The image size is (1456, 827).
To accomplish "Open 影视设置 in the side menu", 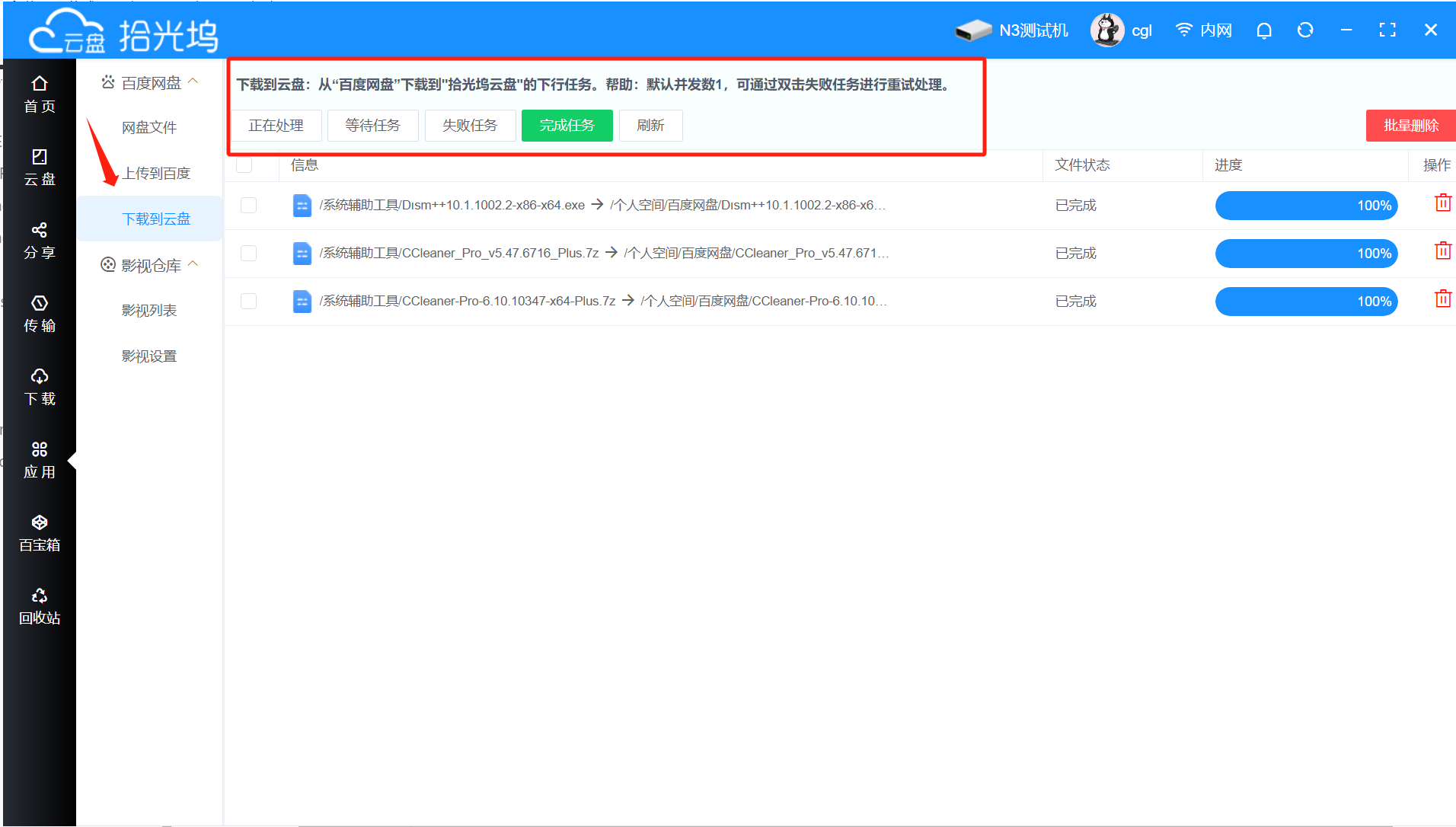I will point(149,356).
